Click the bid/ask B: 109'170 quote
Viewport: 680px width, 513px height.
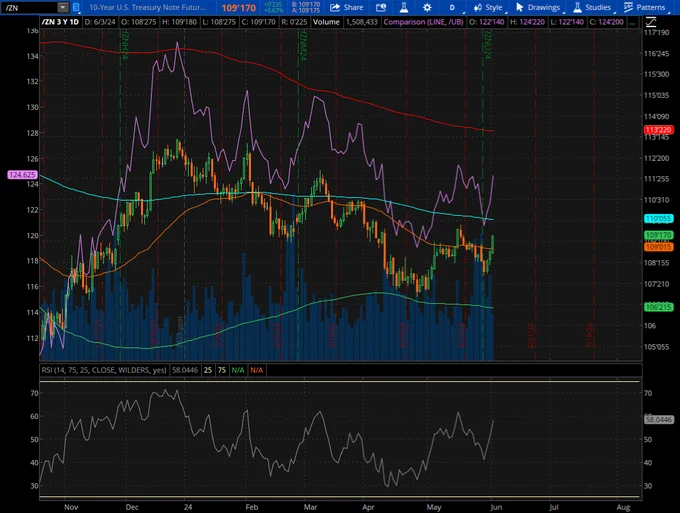[x=306, y=5]
